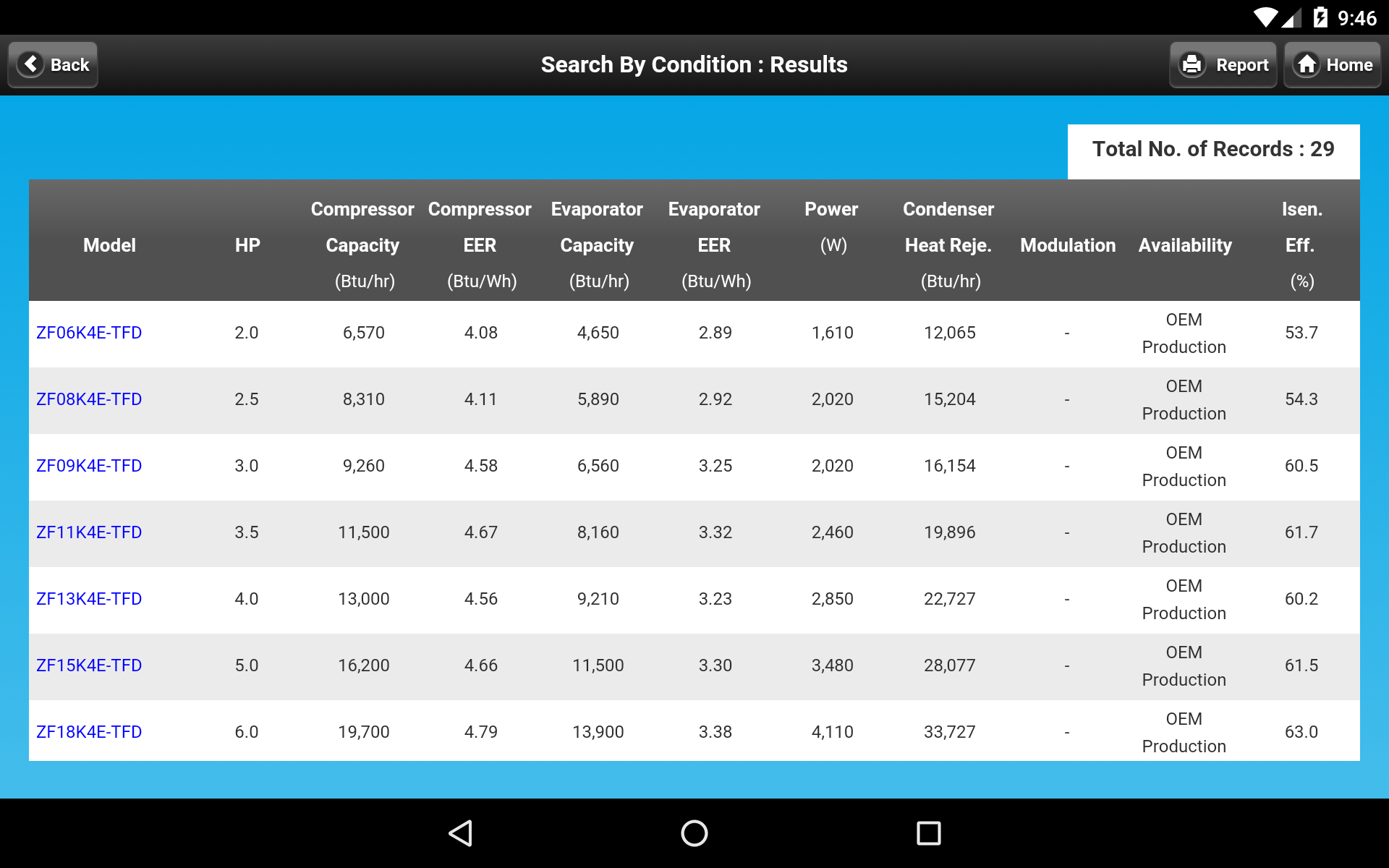The height and width of the screenshot is (868, 1389).
Task: Tap compressor capacity value 16,200
Action: [364, 665]
